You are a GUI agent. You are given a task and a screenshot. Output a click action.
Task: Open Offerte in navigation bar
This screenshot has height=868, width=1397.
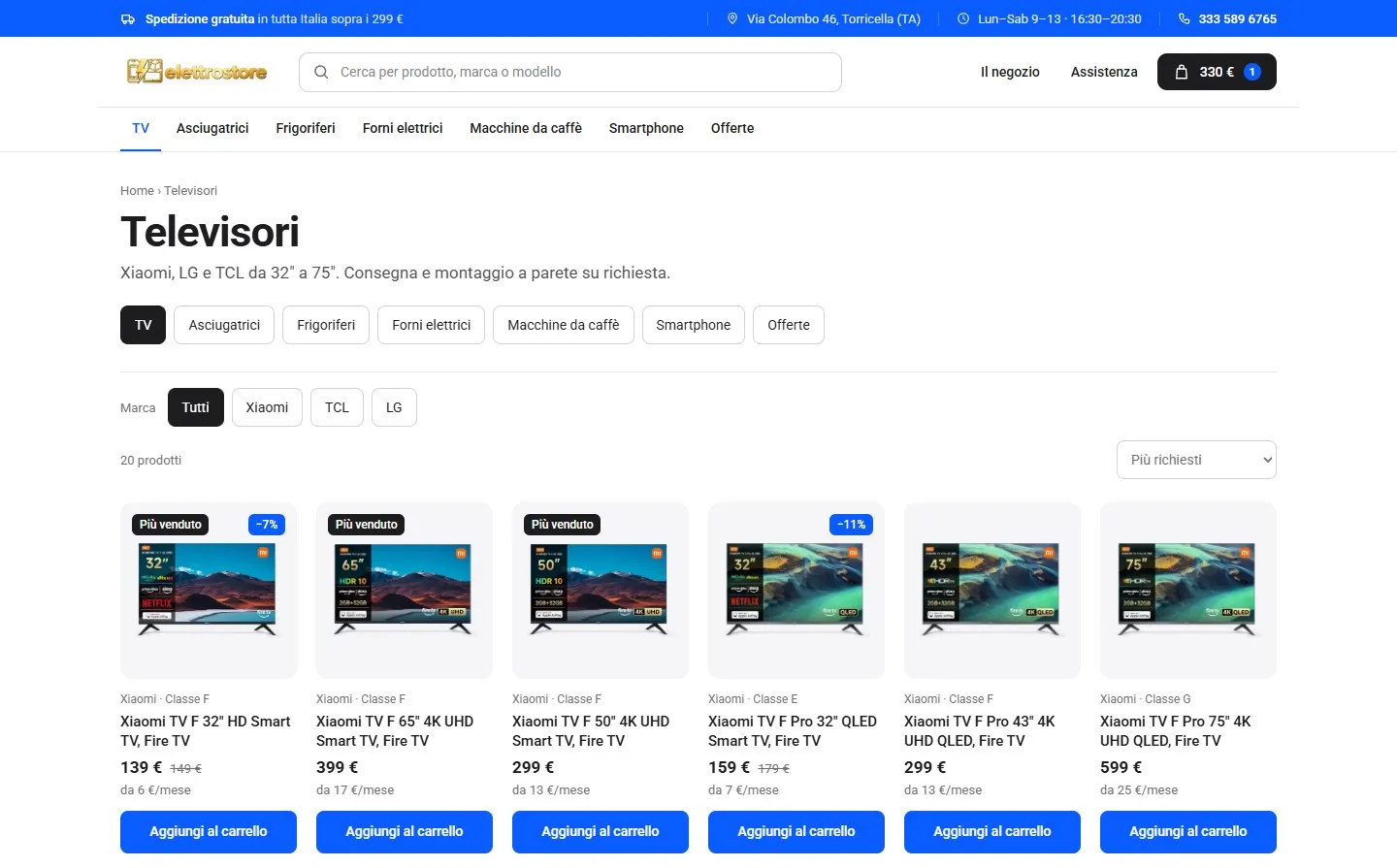(732, 128)
